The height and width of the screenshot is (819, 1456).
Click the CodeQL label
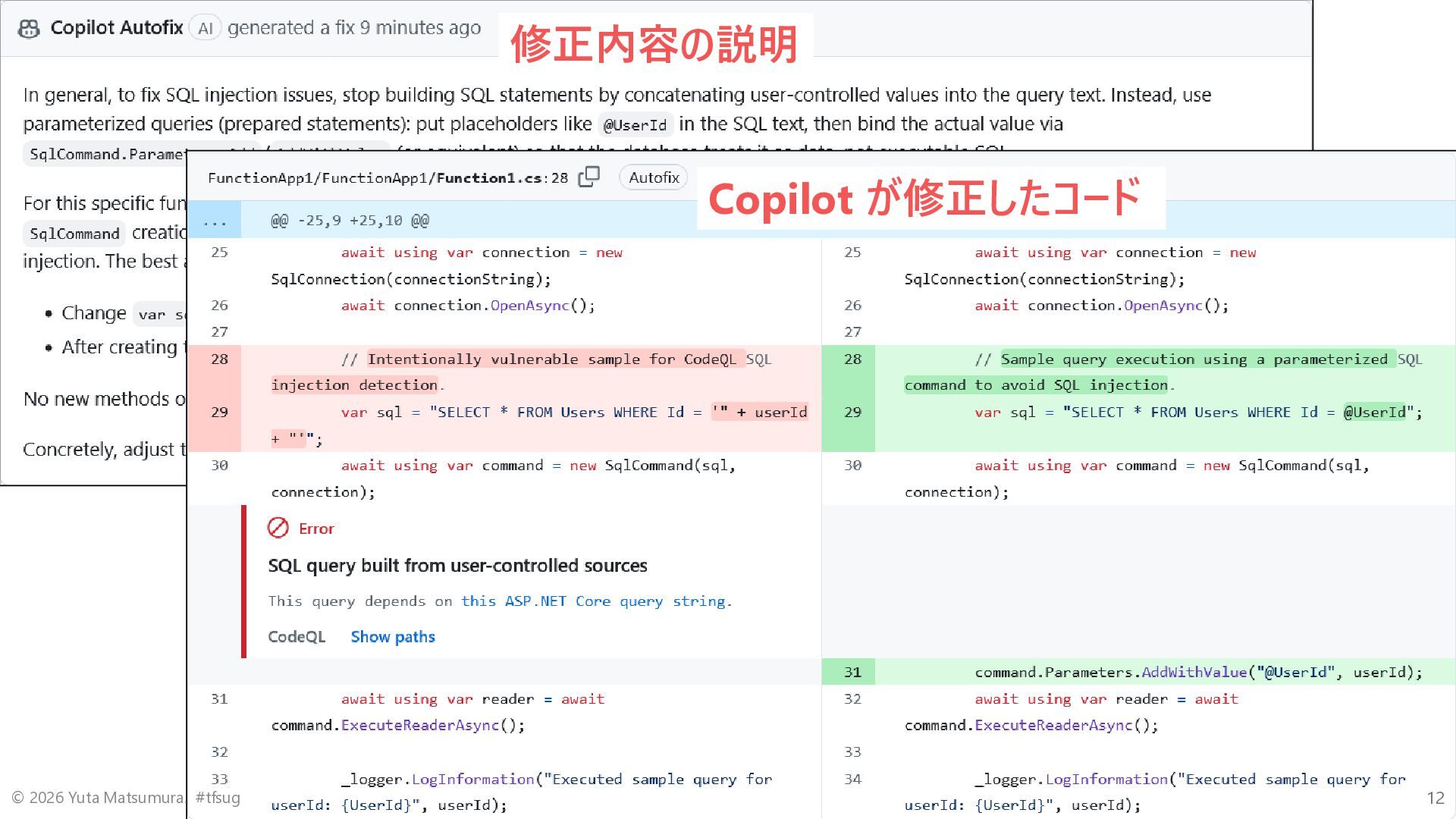tap(297, 637)
